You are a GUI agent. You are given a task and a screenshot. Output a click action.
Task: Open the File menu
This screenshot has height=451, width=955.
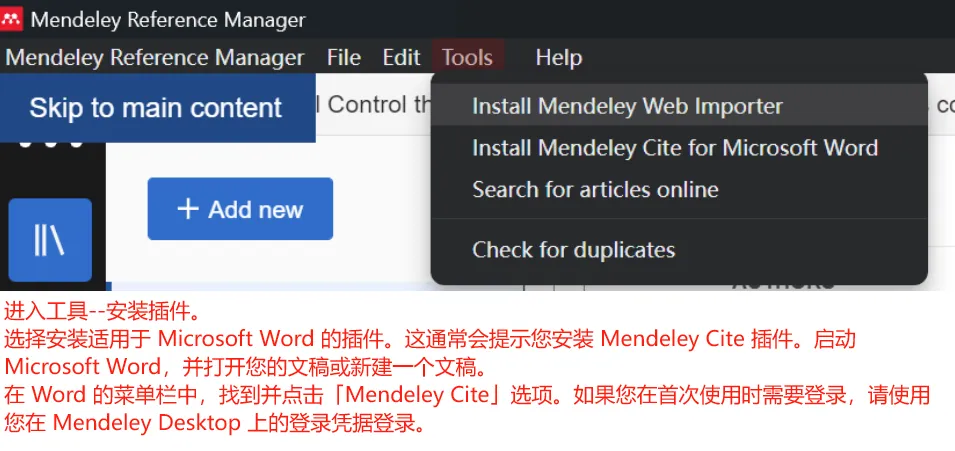tap(344, 57)
